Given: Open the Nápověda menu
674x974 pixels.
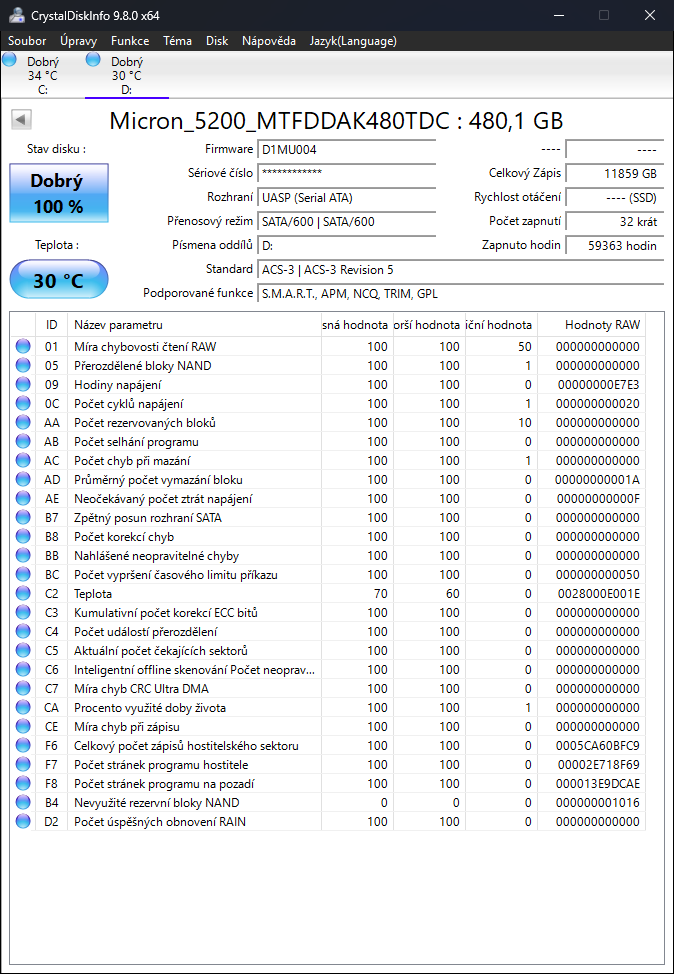Looking at the screenshot, I should click(269, 41).
